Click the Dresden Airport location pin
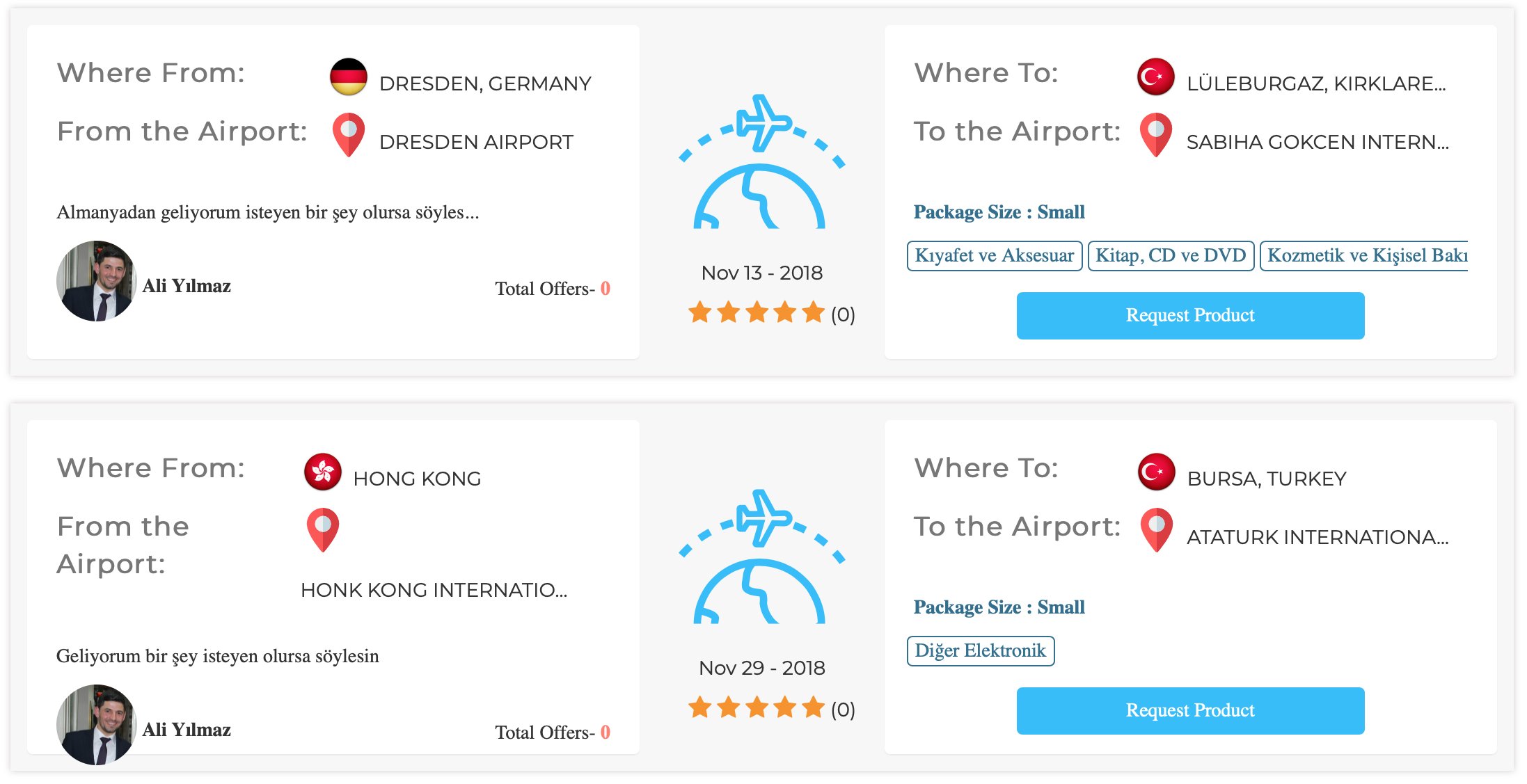Screen dimensions: 1527x784 click(x=348, y=134)
